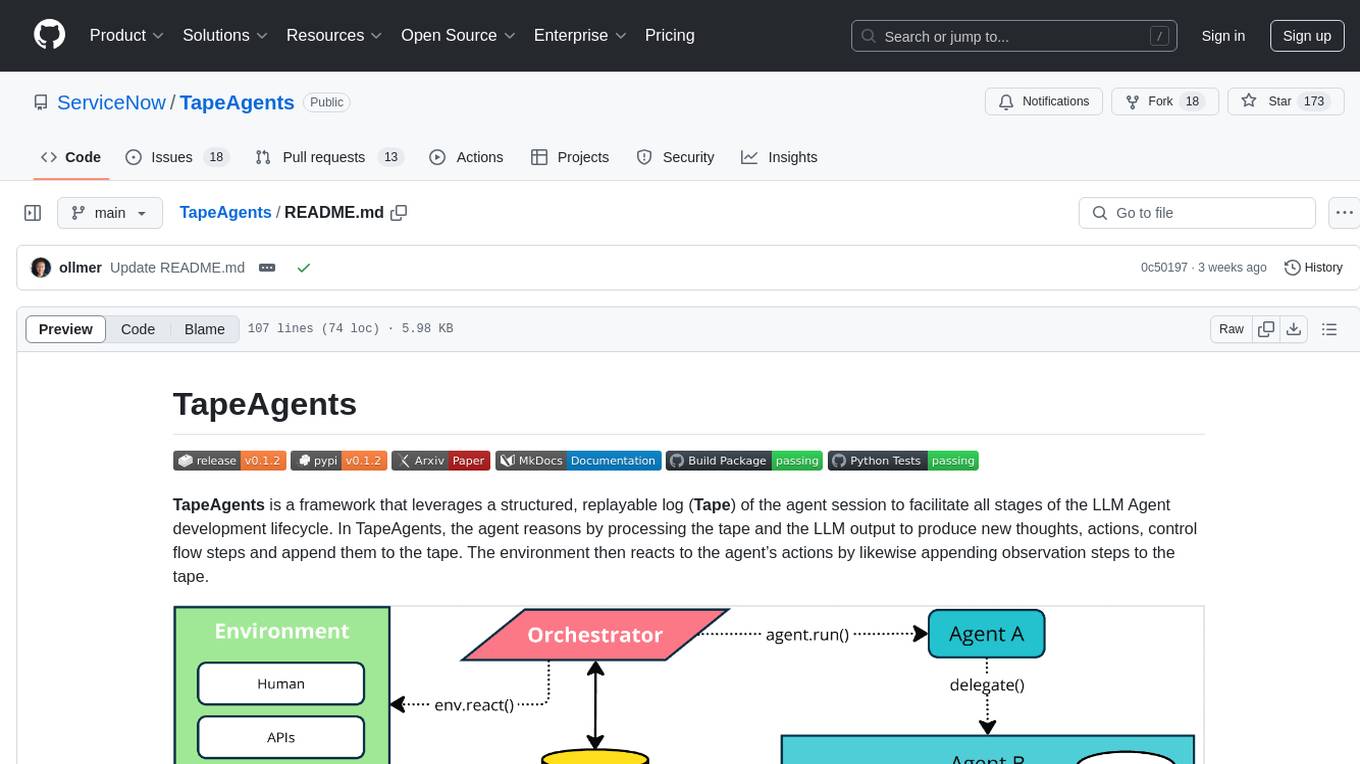This screenshot has height=764, width=1360.
Task: Click the Sign up button
Action: pos(1307,36)
